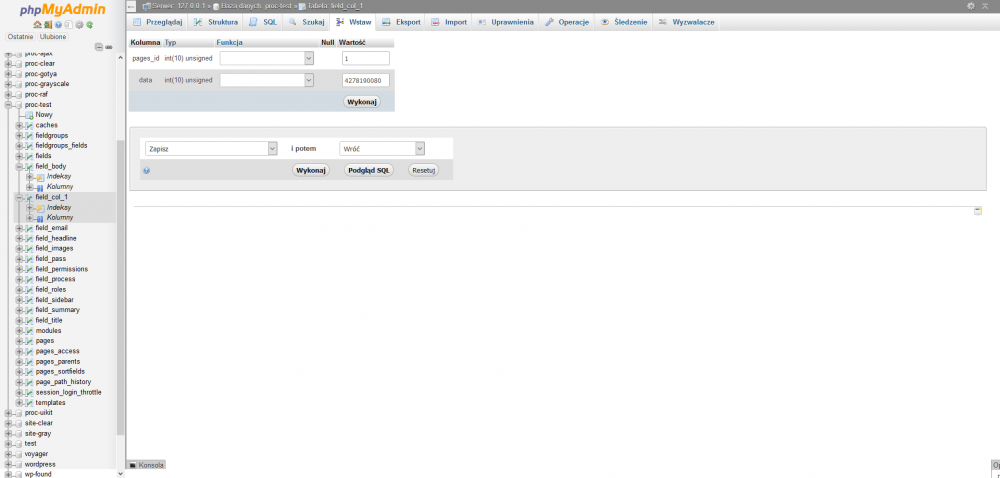Viewport: 1000px width, 478px height.
Task: Click the chain link icon above tree
Action: [109, 47]
